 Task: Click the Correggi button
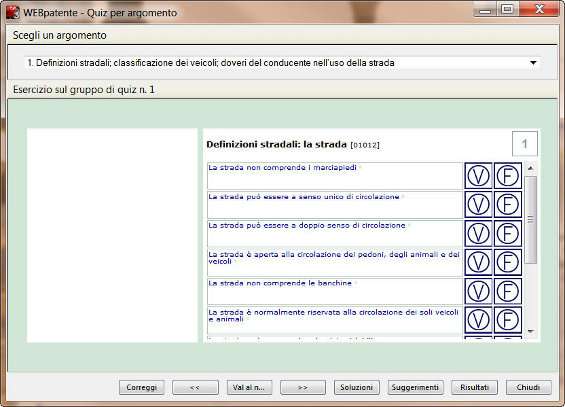pyautogui.click(x=142, y=388)
